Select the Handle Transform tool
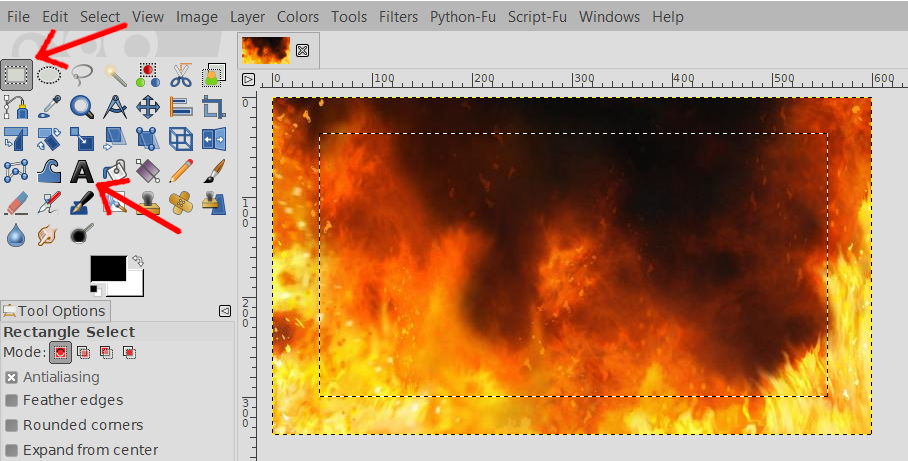This screenshot has height=461, width=908. point(148,139)
